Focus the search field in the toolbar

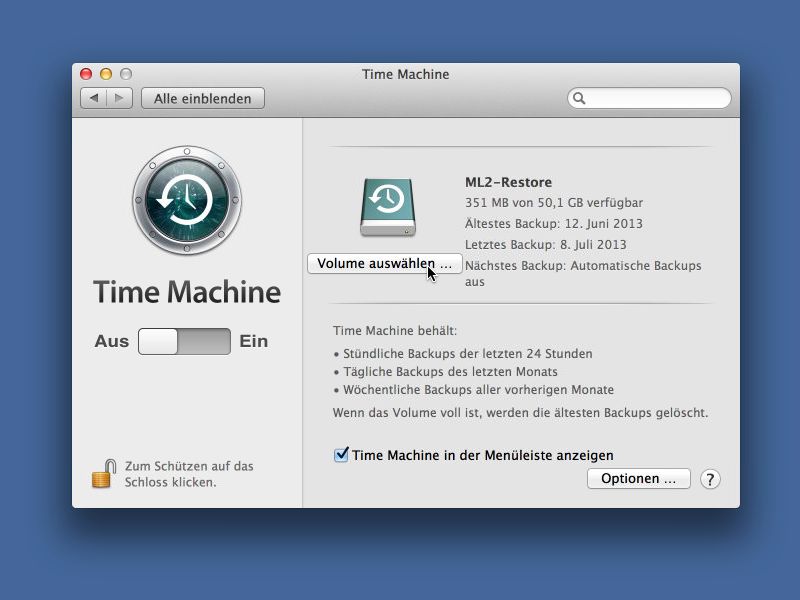pos(649,98)
